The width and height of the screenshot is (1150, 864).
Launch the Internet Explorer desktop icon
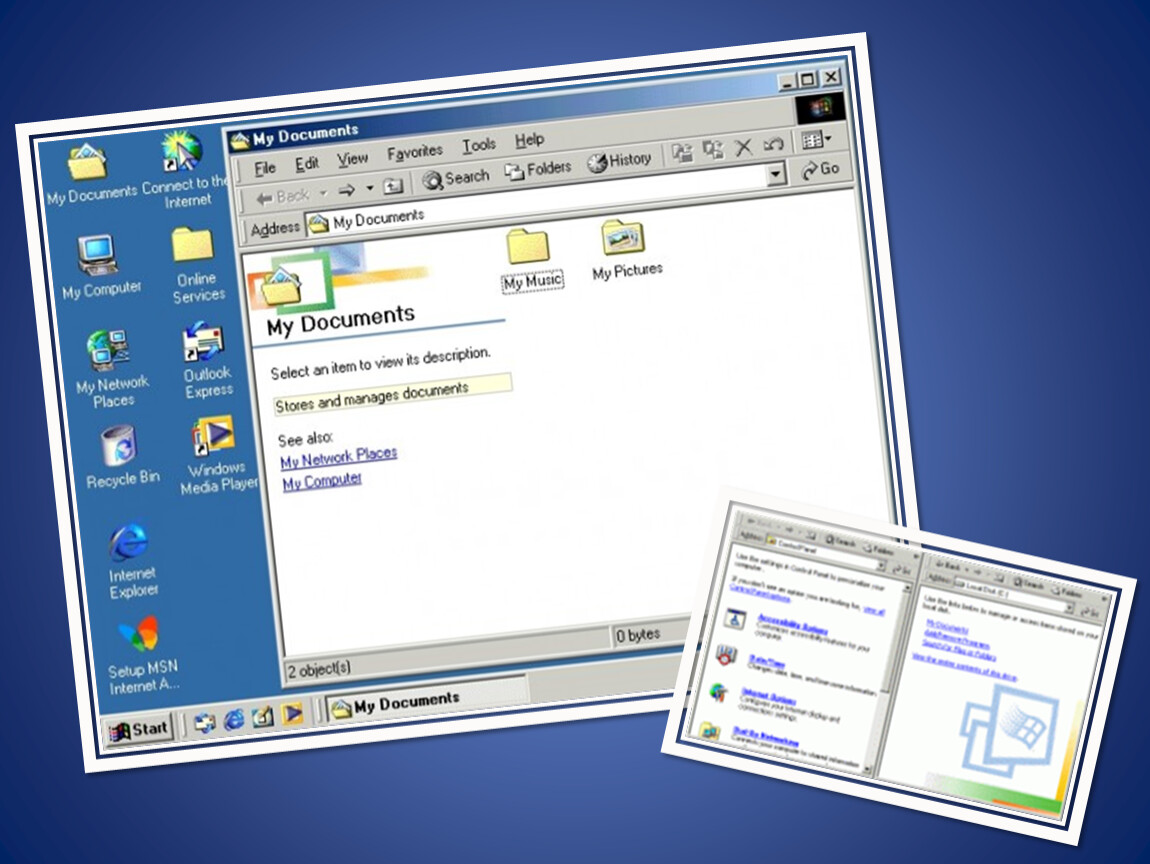[131, 560]
